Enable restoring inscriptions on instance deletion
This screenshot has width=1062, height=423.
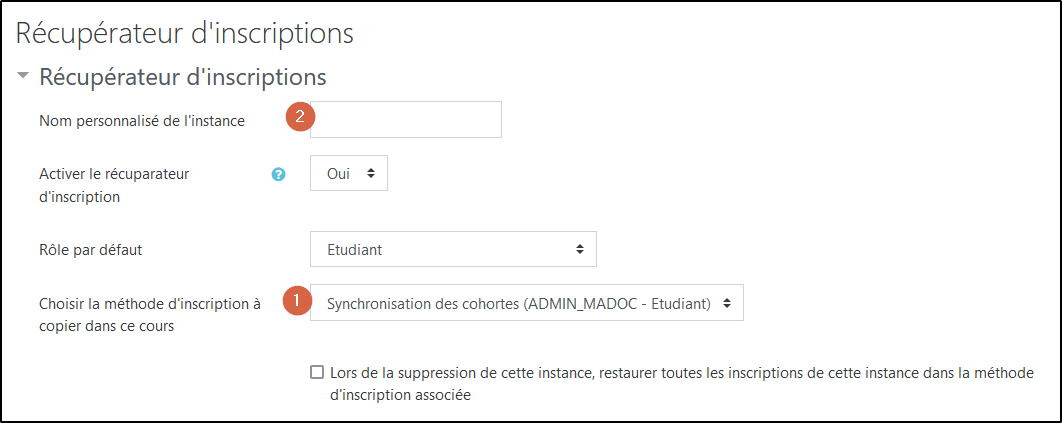(x=317, y=373)
